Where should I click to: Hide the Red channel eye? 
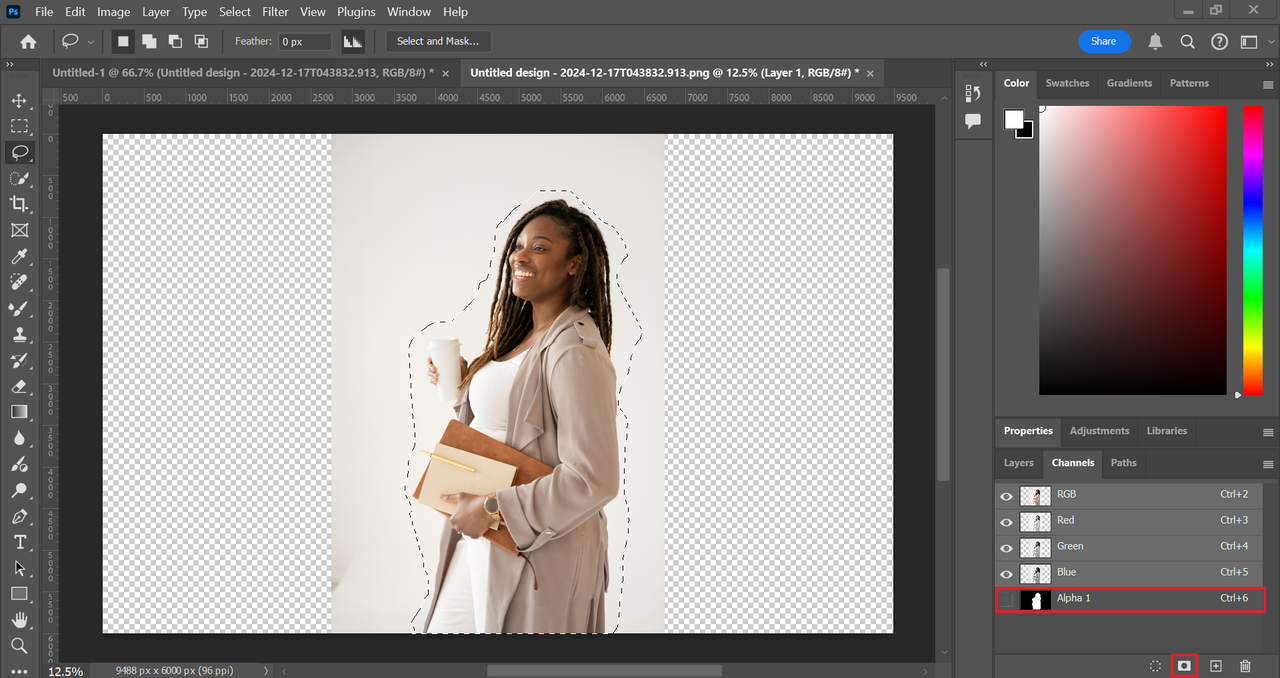(1006, 522)
